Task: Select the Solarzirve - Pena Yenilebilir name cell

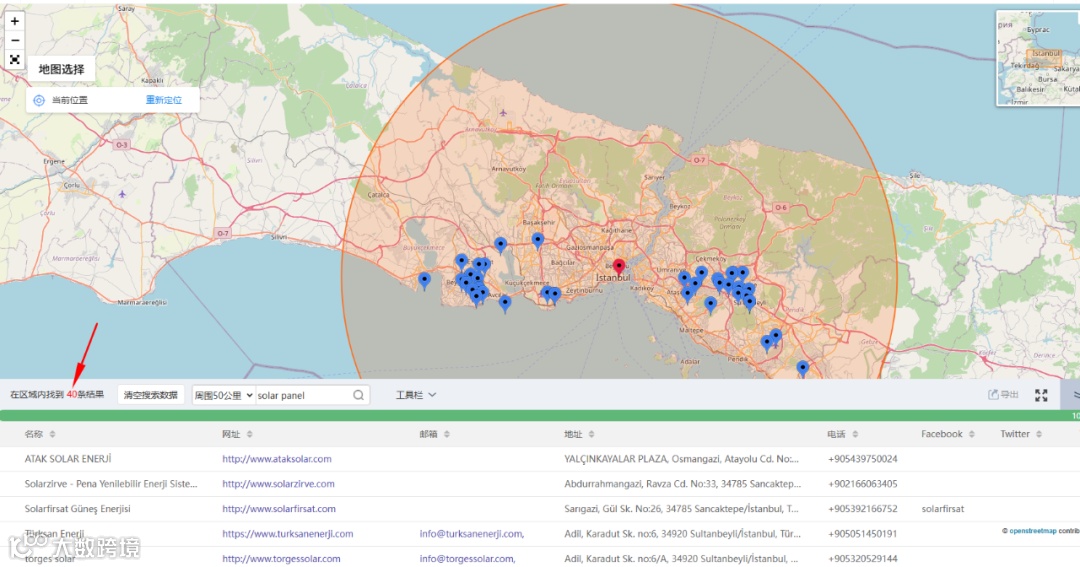Action: (111, 484)
